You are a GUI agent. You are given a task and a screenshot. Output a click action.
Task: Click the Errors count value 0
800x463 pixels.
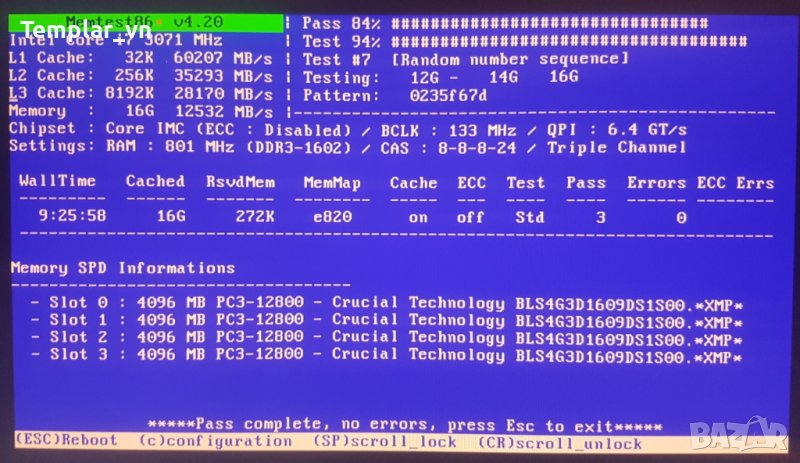681,216
